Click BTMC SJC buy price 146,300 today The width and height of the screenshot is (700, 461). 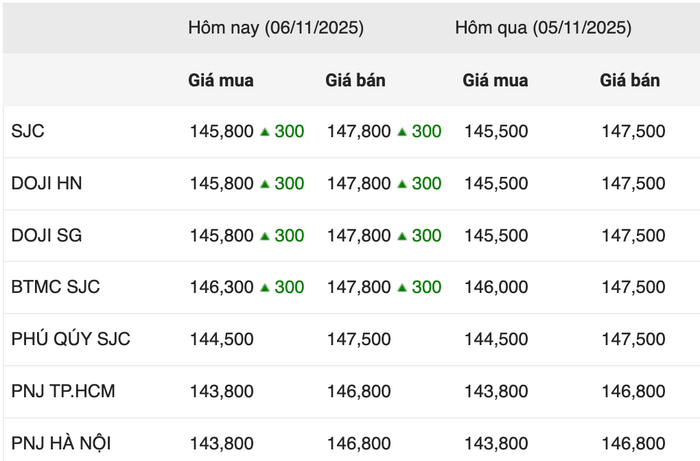(x=221, y=287)
